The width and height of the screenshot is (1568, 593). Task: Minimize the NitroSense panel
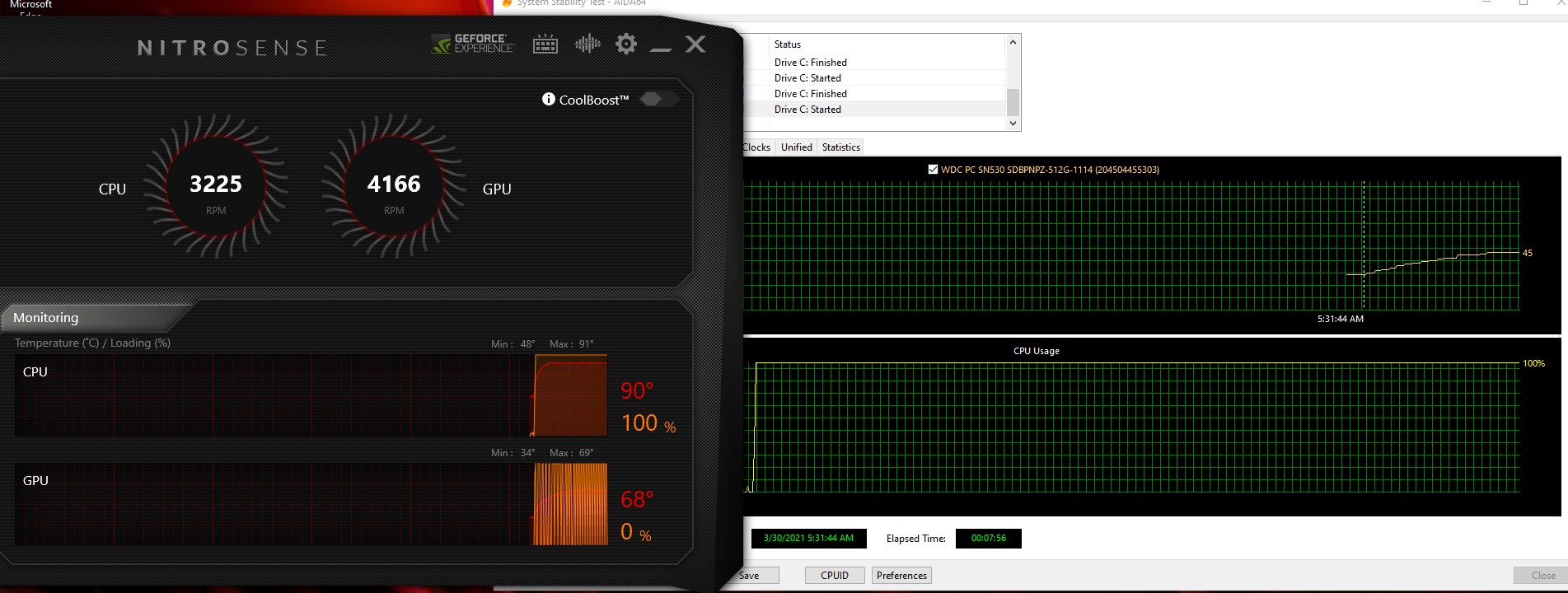661,48
